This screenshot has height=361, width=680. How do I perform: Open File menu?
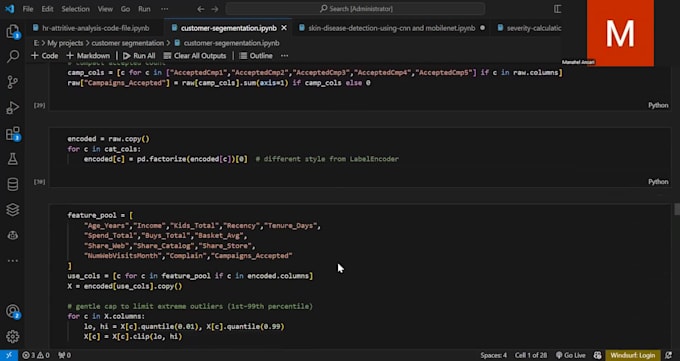click(x=28, y=9)
